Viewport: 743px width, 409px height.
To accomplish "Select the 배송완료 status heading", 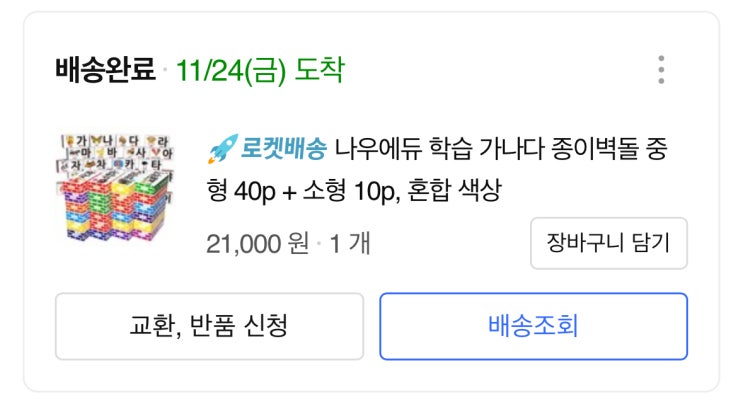I will [x=106, y=70].
